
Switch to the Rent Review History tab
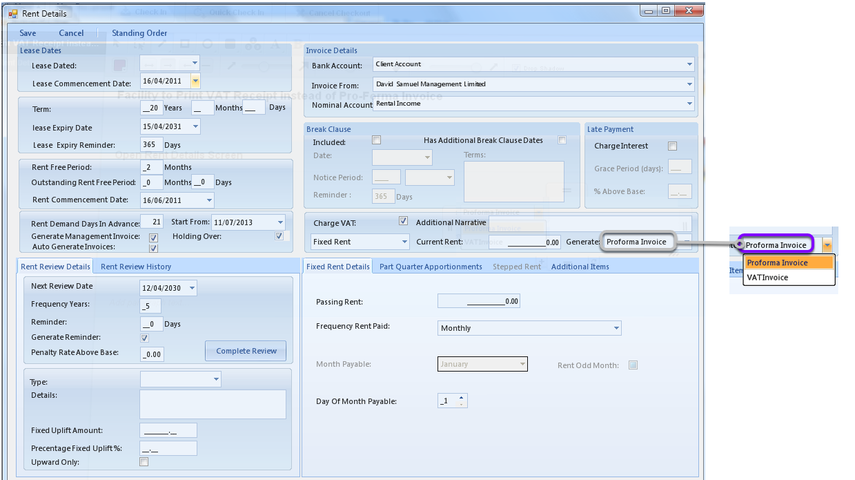point(136,267)
